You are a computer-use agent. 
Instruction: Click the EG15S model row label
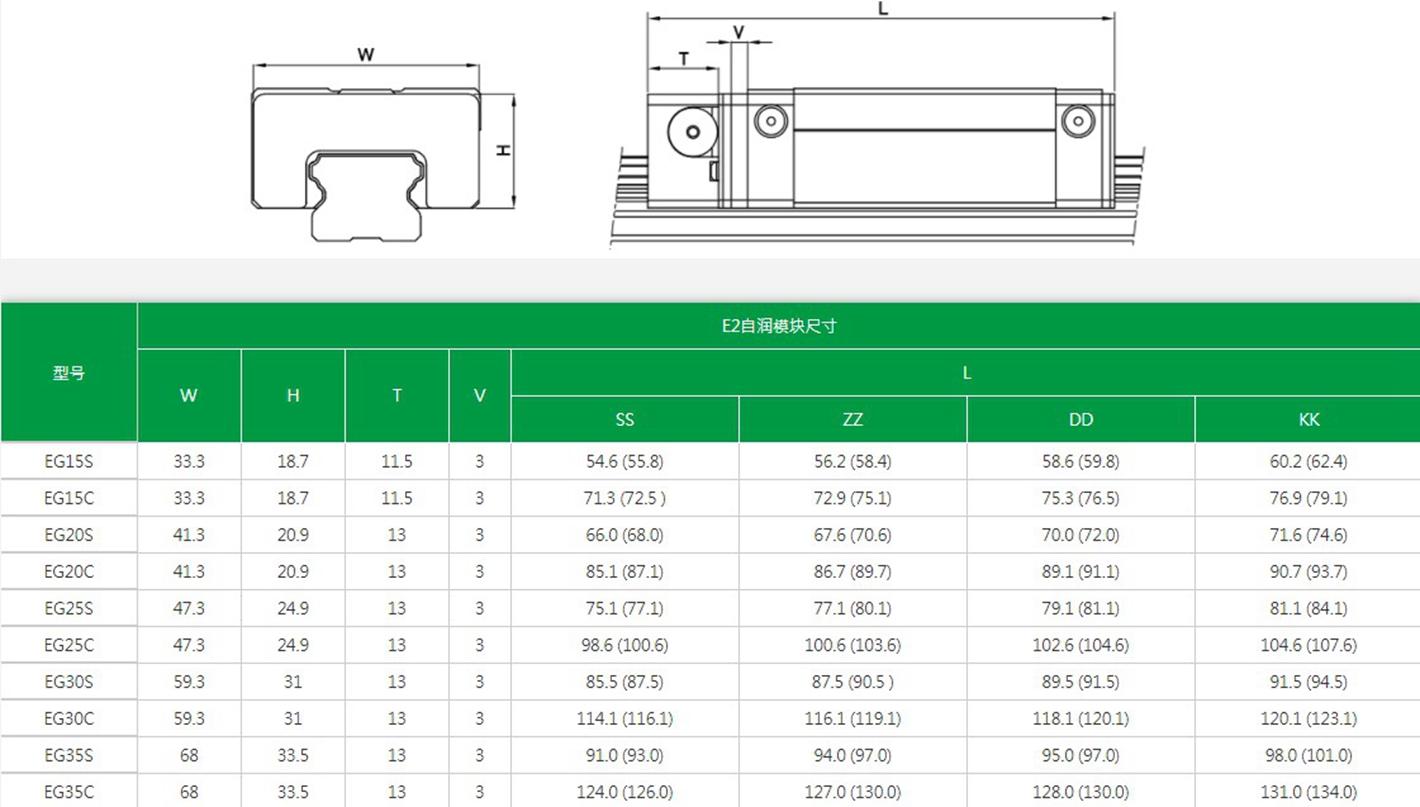tap(69, 462)
